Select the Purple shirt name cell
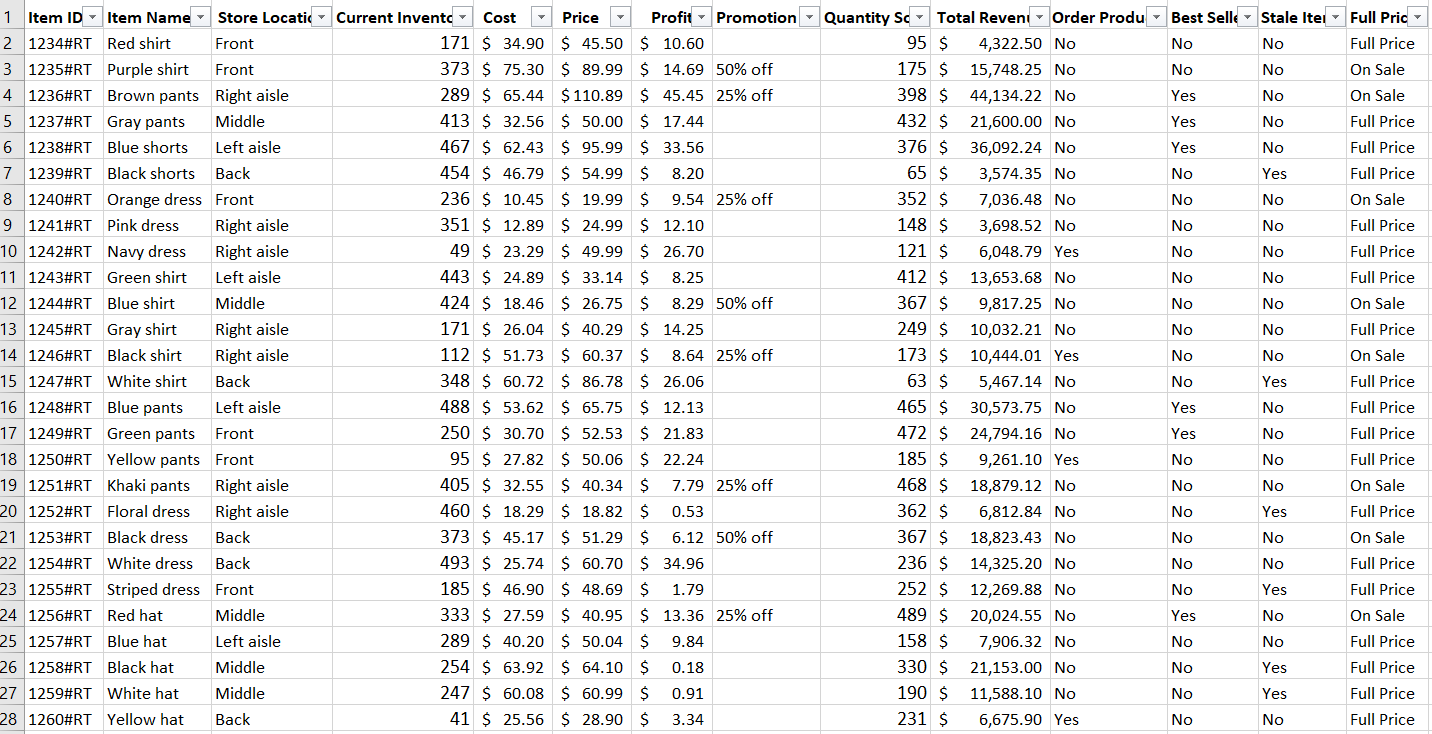 click(157, 69)
